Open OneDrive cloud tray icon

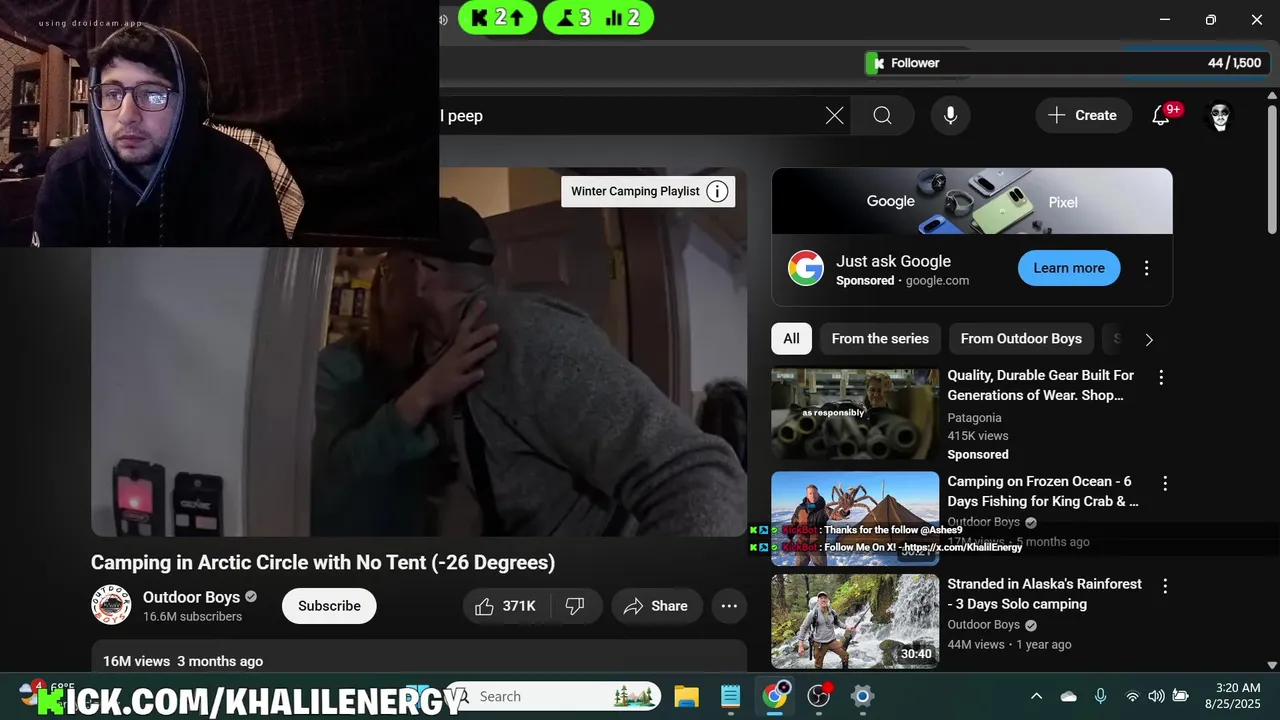coord(1068,696)
